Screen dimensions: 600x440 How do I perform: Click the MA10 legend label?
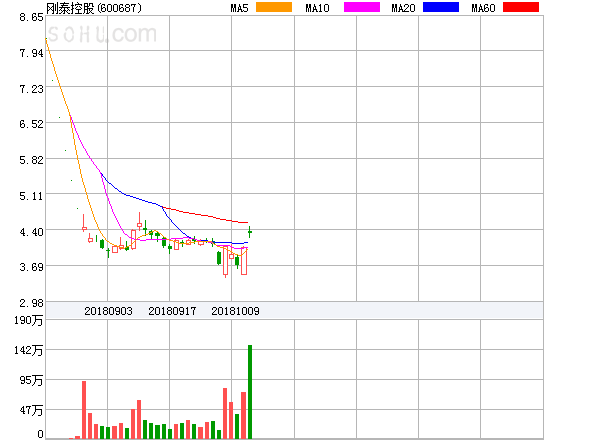coord(317,8)
